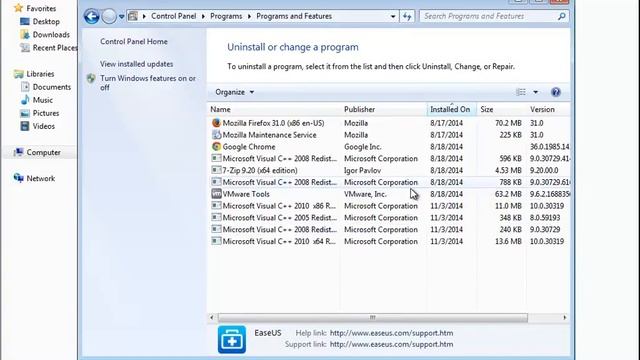
Task: Click the search magnifier icon
Action: tap(562, 16)
